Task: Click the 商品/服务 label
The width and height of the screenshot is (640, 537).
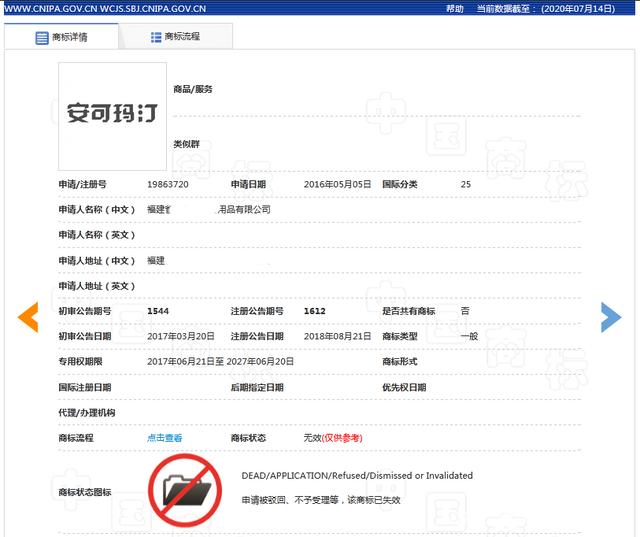Action: 193,89
